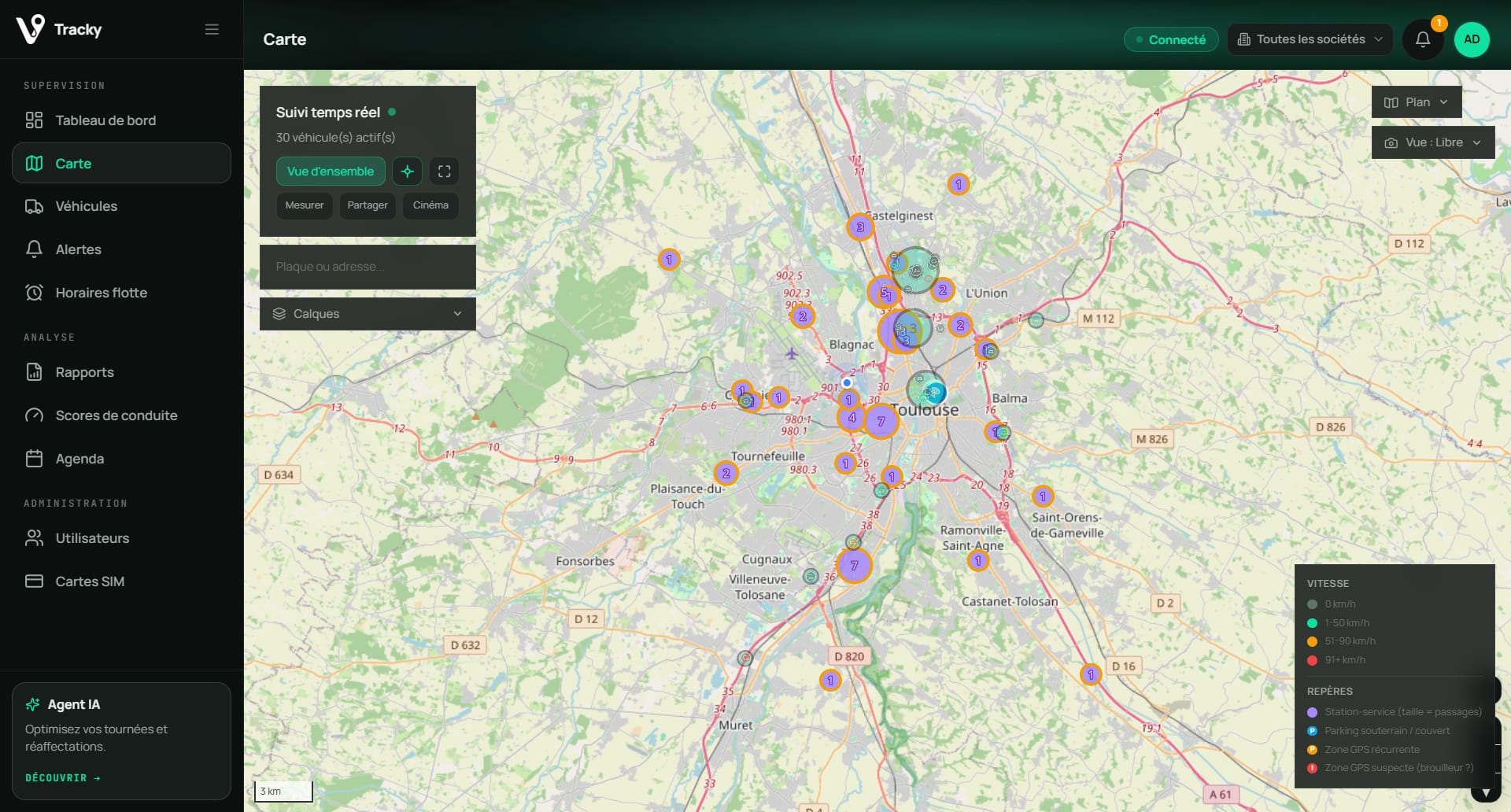Open the Vue : Libre dropdown
1511x812 pixels.
click(x=1433, y=142)
